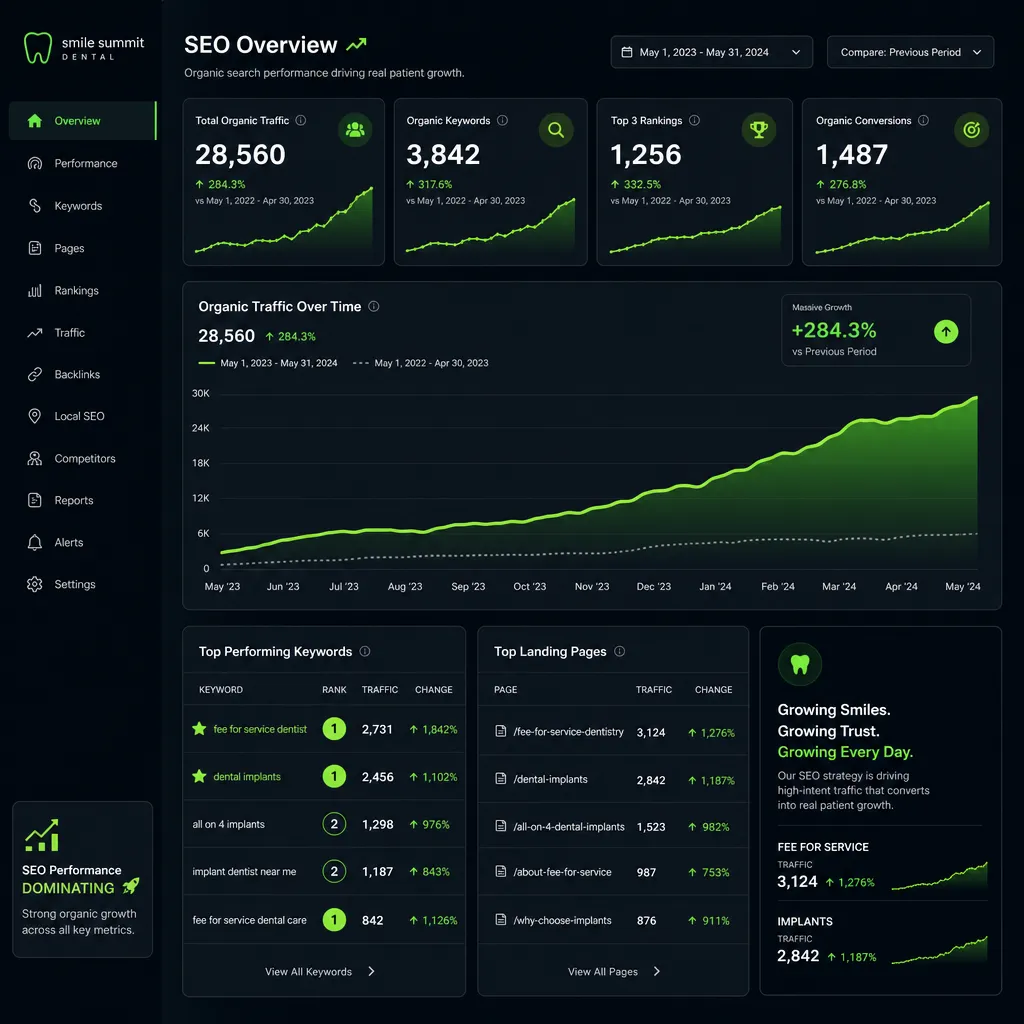Screen dimensions: 1024x1024
Task: Click the Local SEO pin icon
Action: [35, 416]
